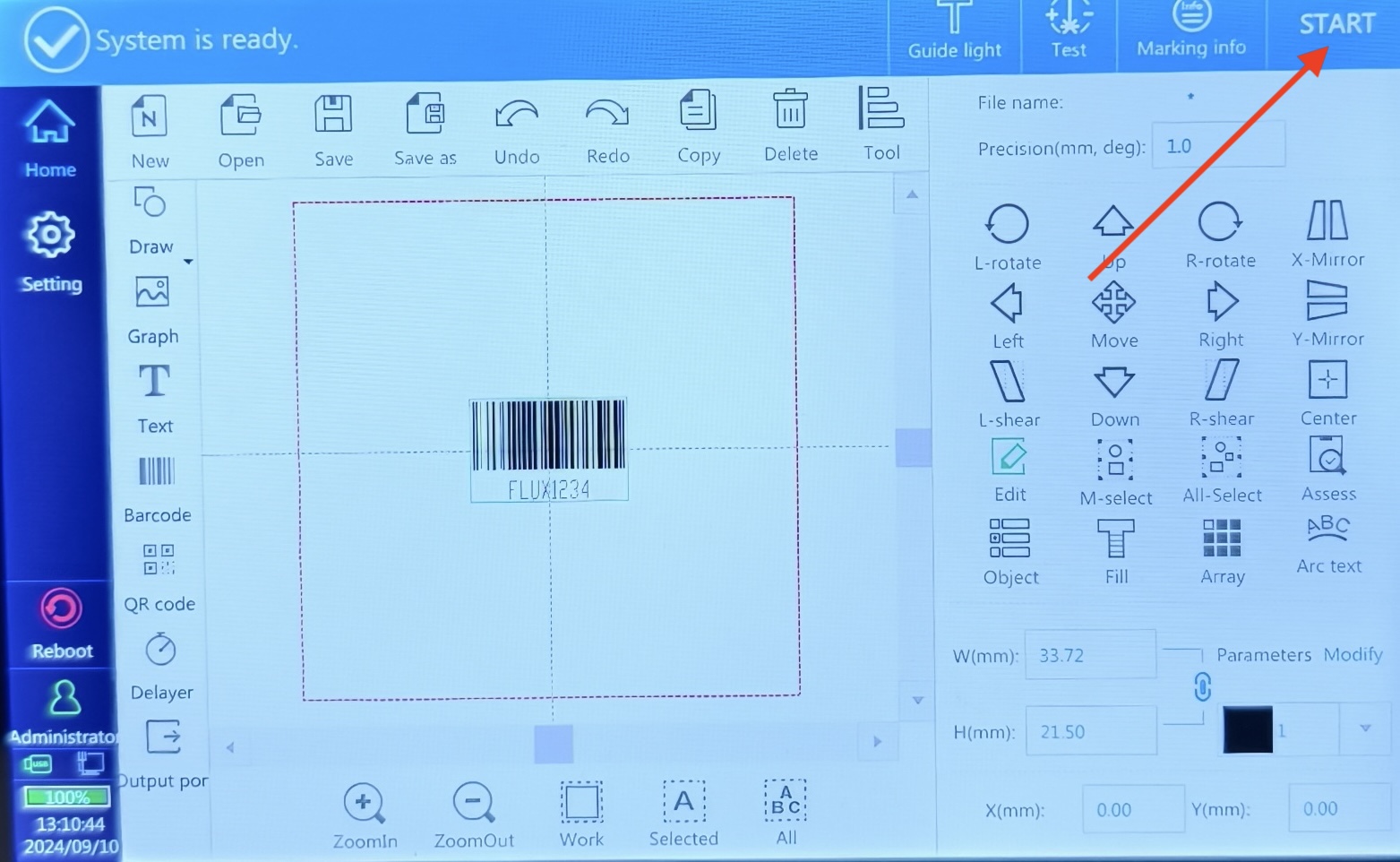Save the current file
This screenshot has width=1400, height=862.
(x=333, y=132)
